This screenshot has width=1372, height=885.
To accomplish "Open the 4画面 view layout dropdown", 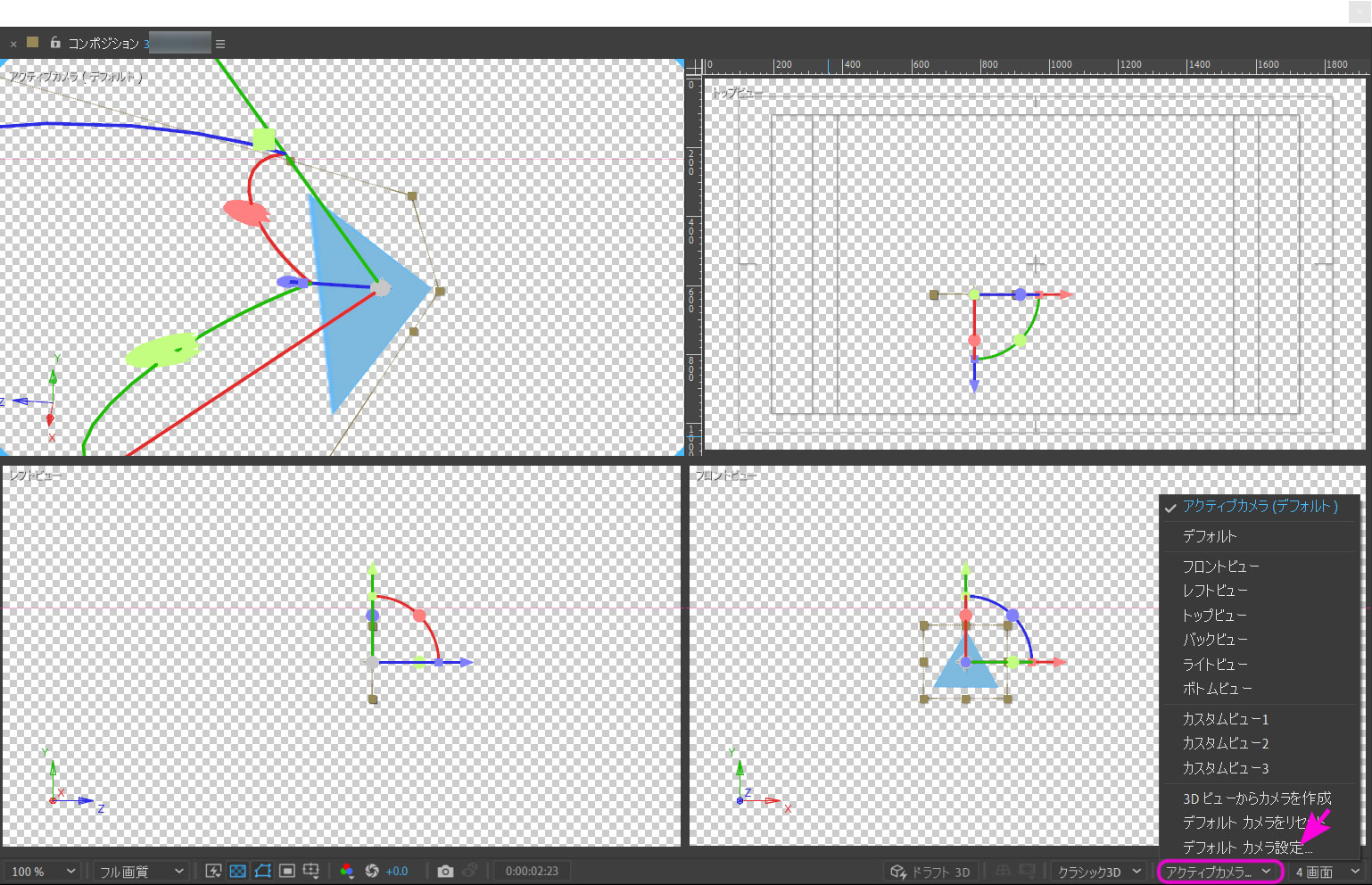I will click(x=1327, y=872).
